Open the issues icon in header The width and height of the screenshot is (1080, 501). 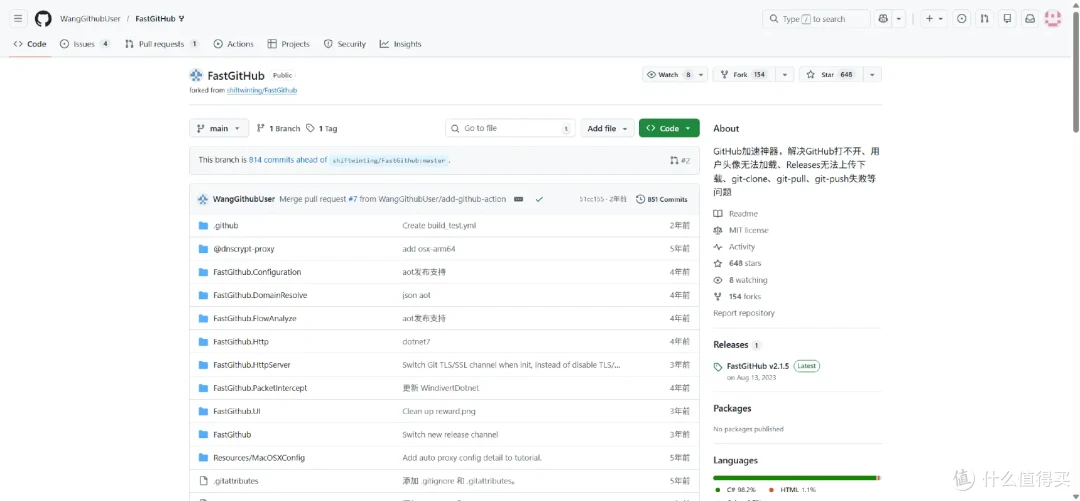pyautogui.click(x=962, y=19)
